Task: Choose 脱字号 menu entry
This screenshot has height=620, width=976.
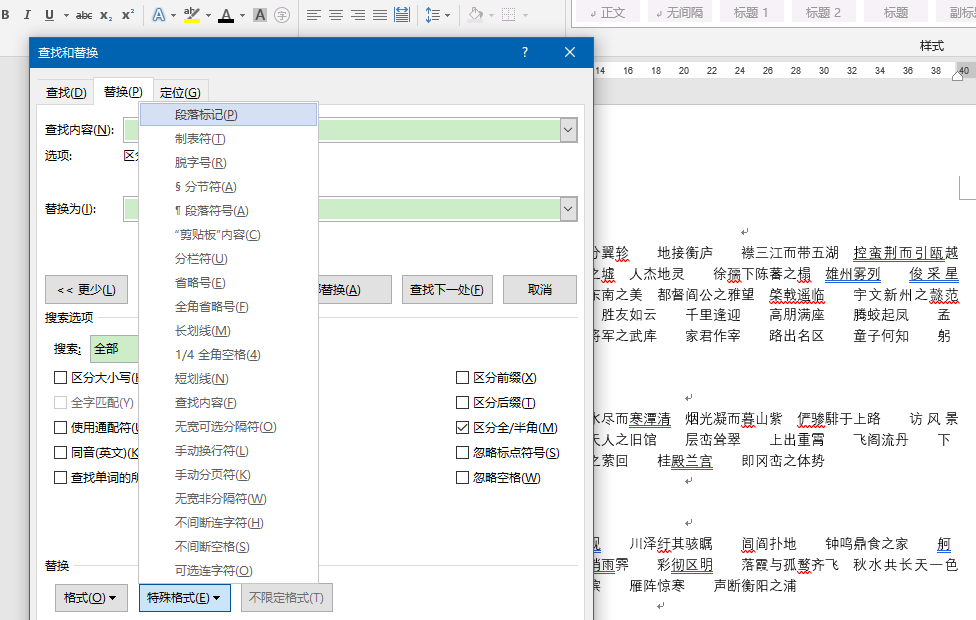Action: click(228, 162)
